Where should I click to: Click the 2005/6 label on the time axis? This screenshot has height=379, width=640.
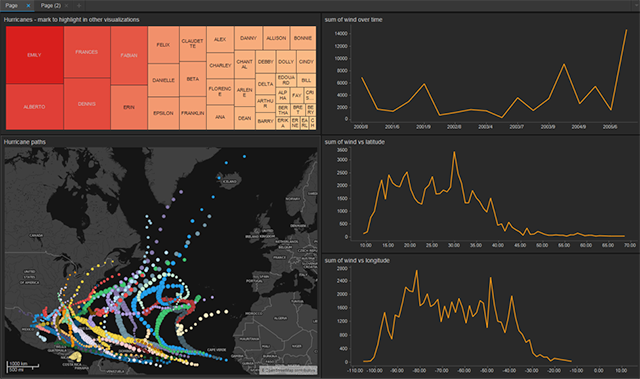[610, 127]
